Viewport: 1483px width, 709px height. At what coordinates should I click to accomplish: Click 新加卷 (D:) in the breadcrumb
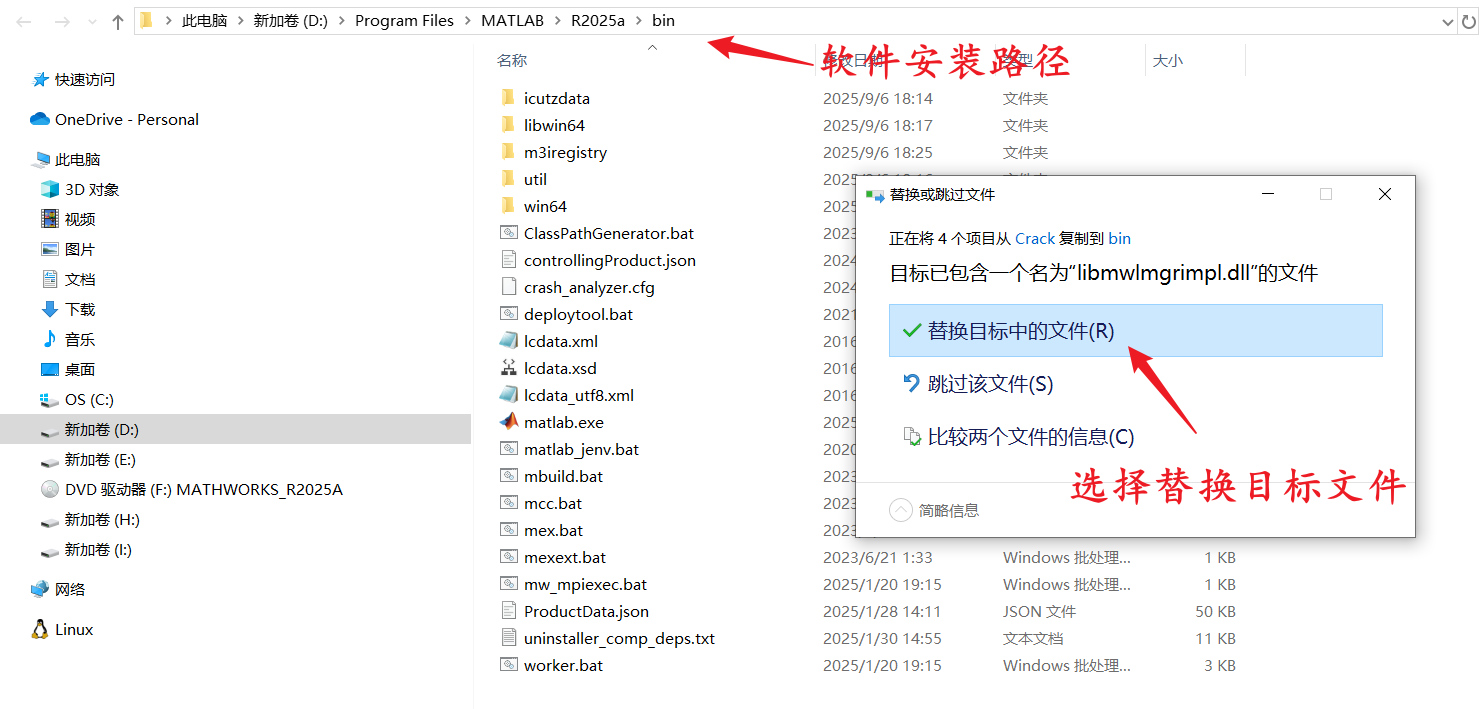click(x=290, y=20)
